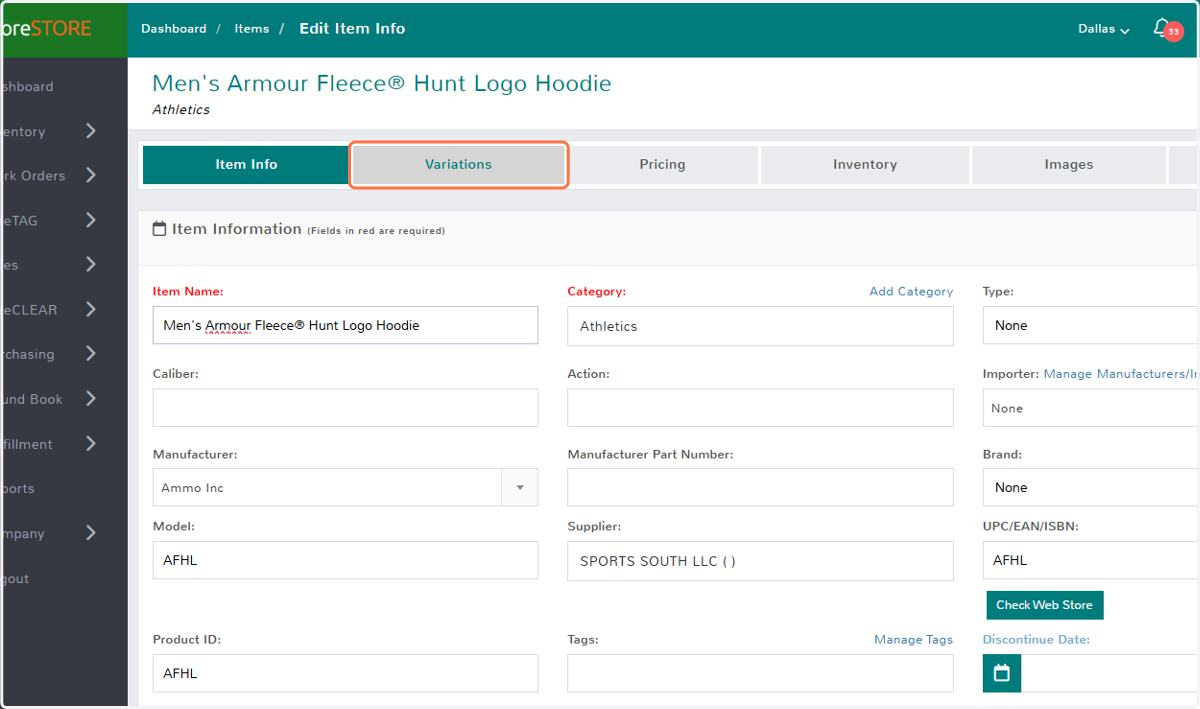Open the Type dropdown showing None
The width and height of the screenshot is (1200, 709).
click(x=1091, y=325)
